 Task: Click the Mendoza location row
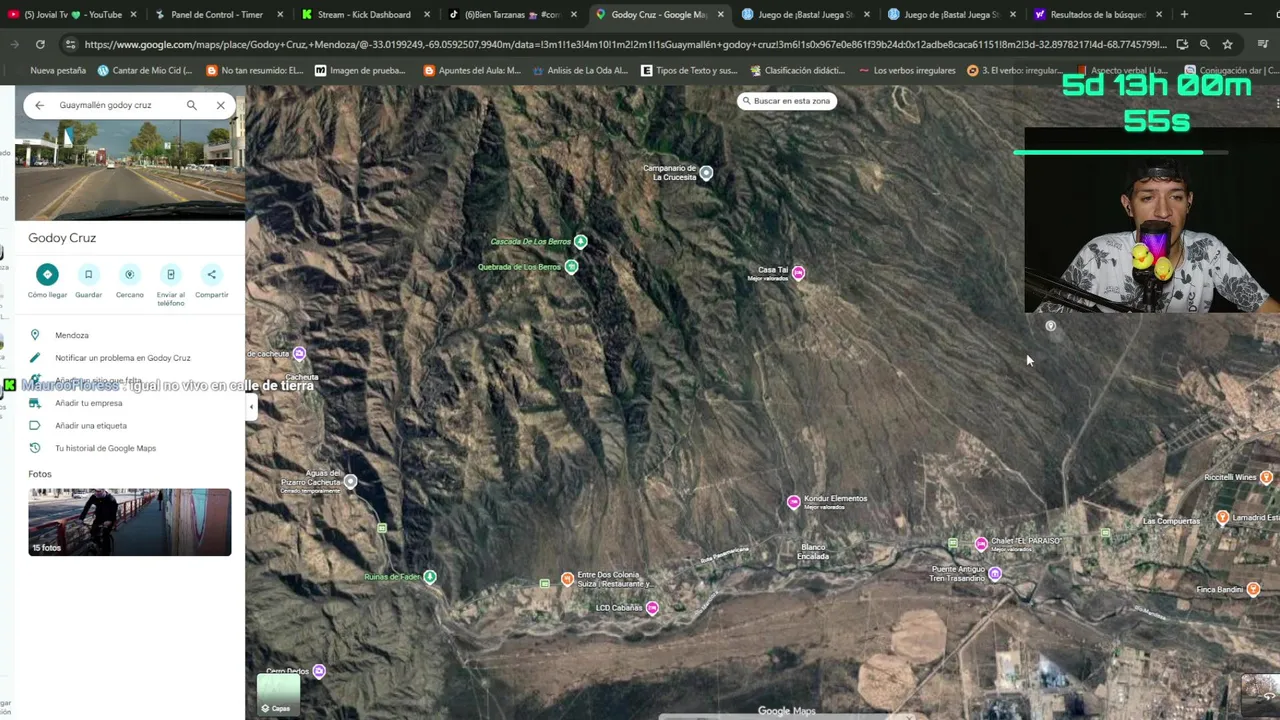coord(130,335)
